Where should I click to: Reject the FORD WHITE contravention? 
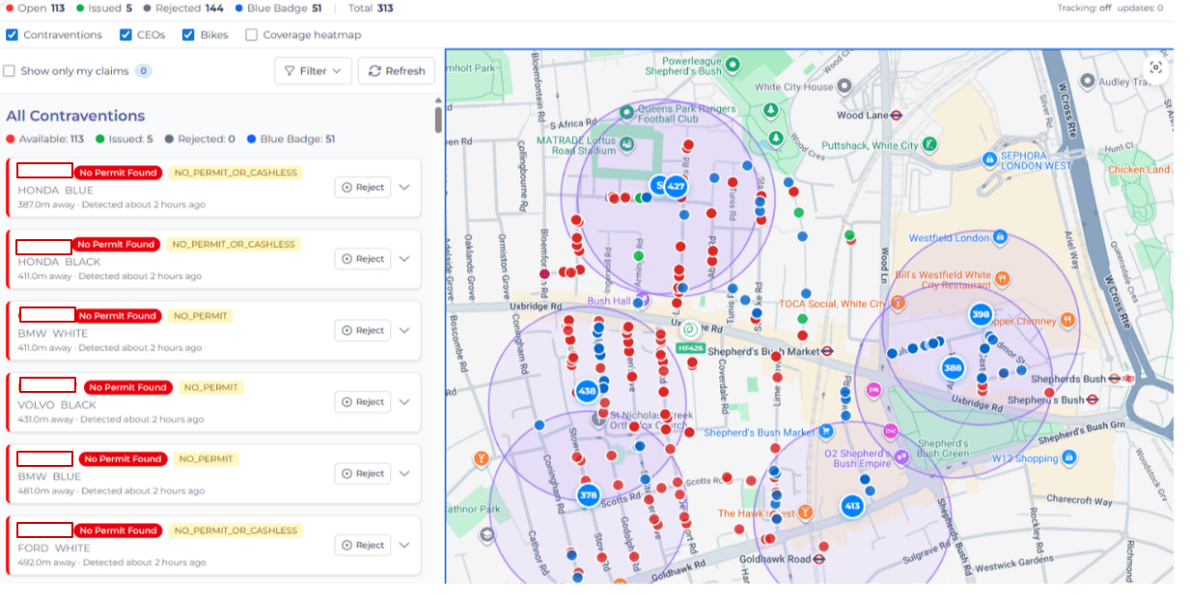[x=363, y=545]
